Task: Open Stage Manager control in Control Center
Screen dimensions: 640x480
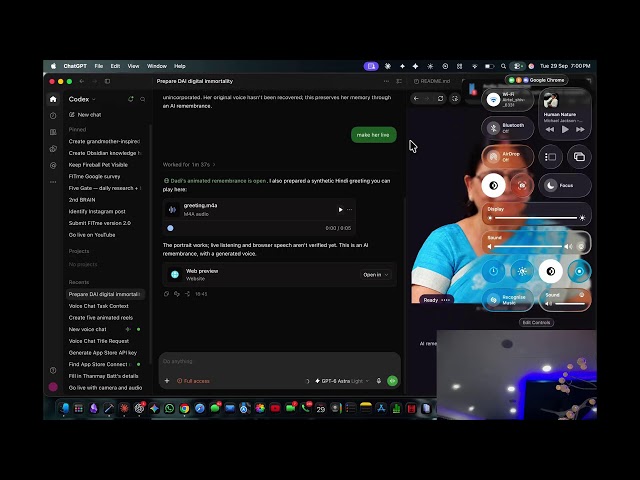Action: coord(550,157)
